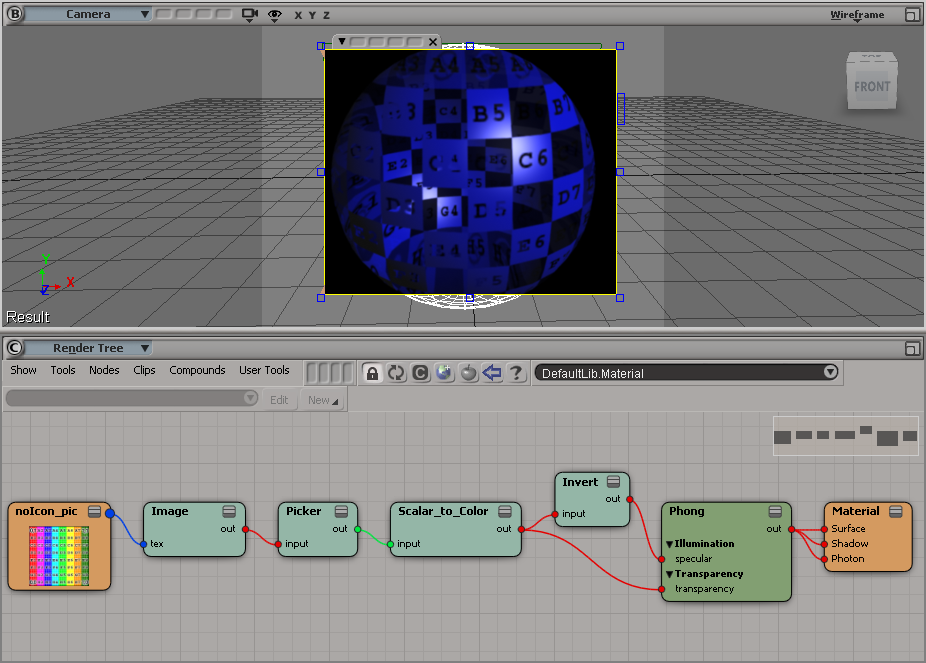Screen dimensions: 926x663
Task: Click the Wireframe display mode label
Action: (x=857, y=15)
